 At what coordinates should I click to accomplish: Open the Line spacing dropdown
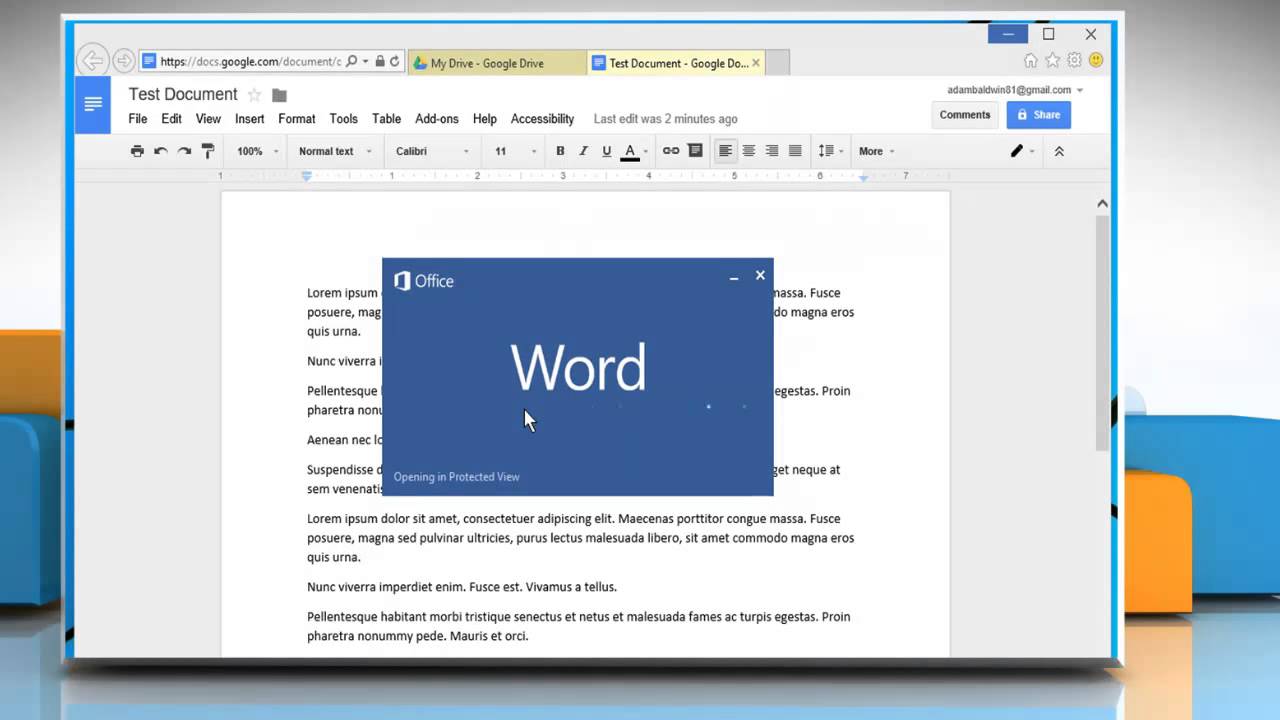pos(831,151)
